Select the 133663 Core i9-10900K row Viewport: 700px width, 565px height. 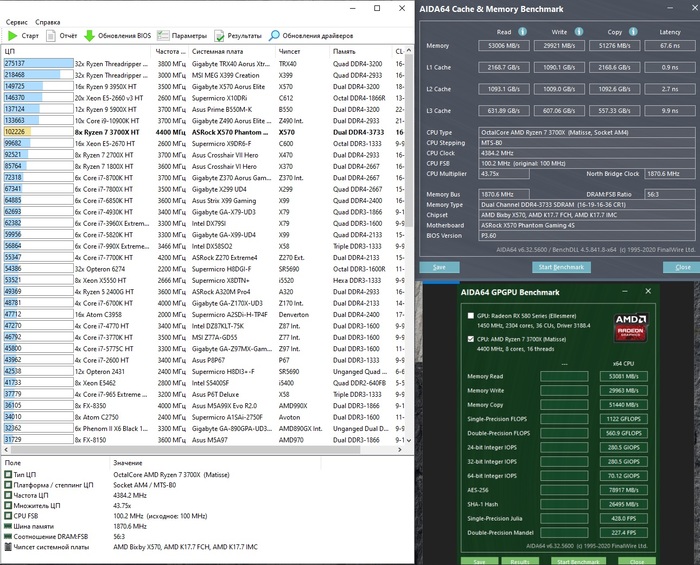tap(204, 120)
